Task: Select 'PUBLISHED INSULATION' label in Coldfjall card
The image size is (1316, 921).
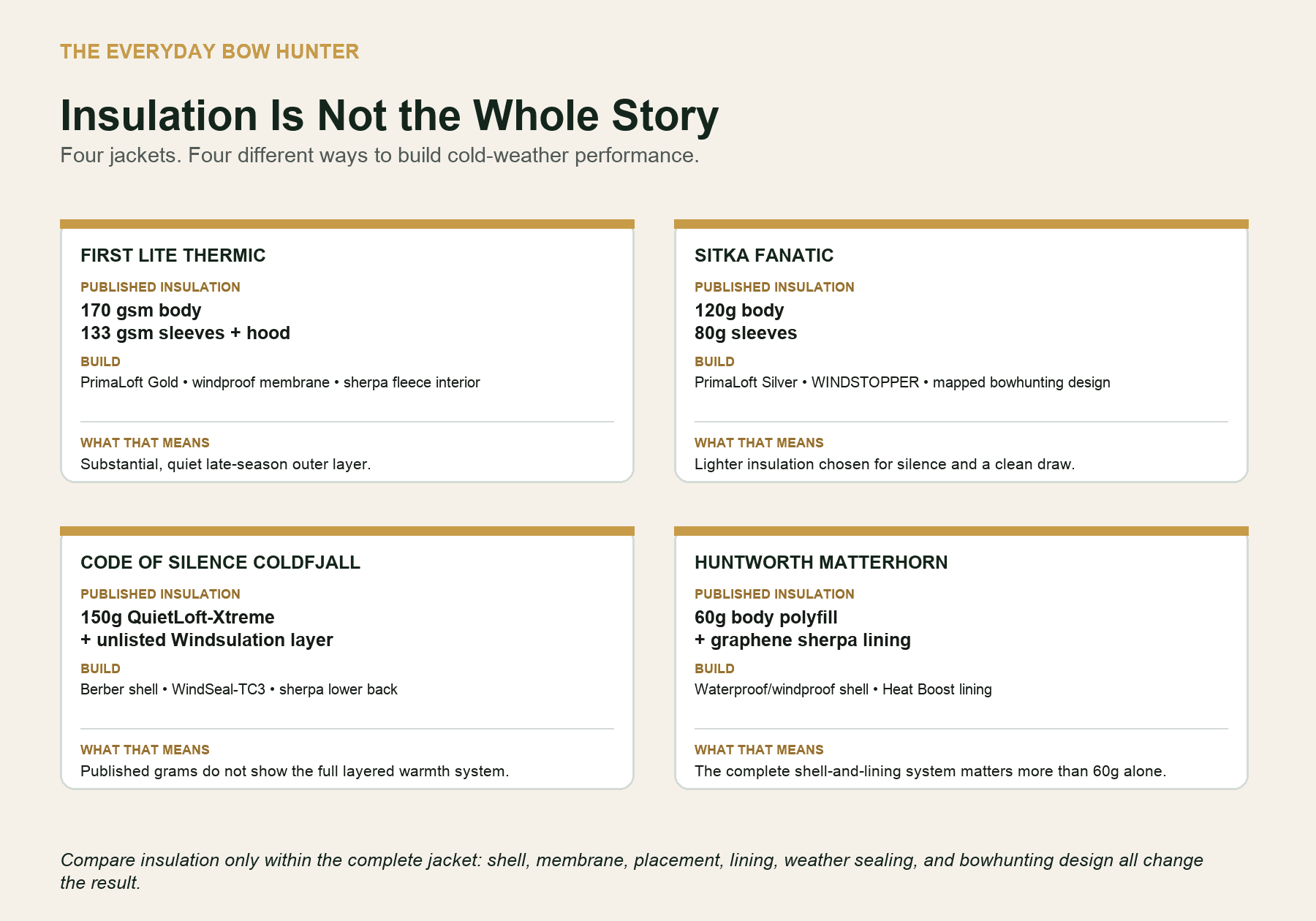Action: 160,594
